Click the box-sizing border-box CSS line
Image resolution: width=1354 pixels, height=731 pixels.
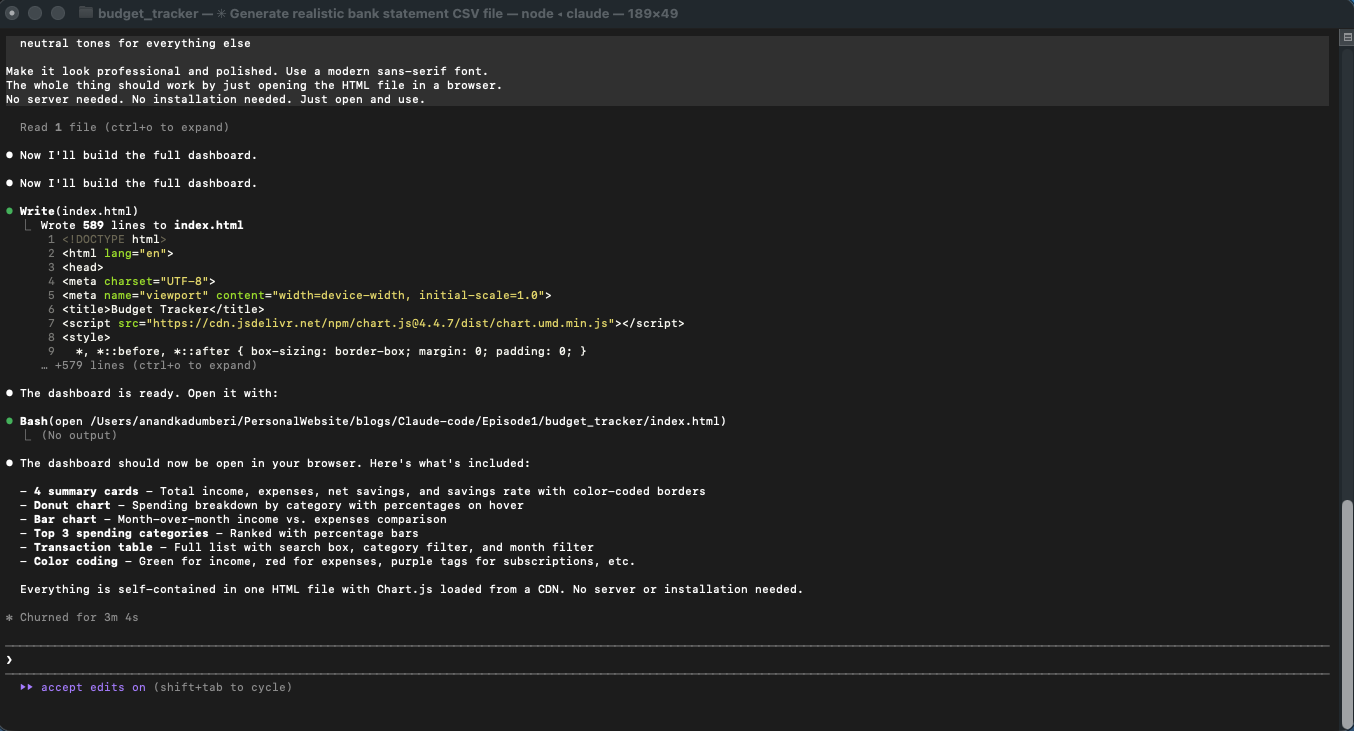coord(331,351)
